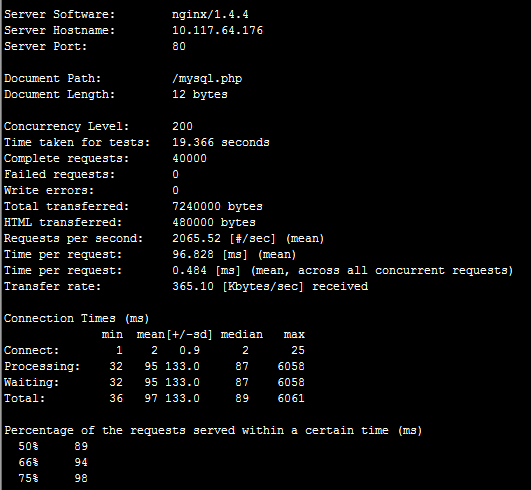The image size is (531, 490).
Task: Click the hostname value '10.117.64.176'
Action: click(217, 30)
